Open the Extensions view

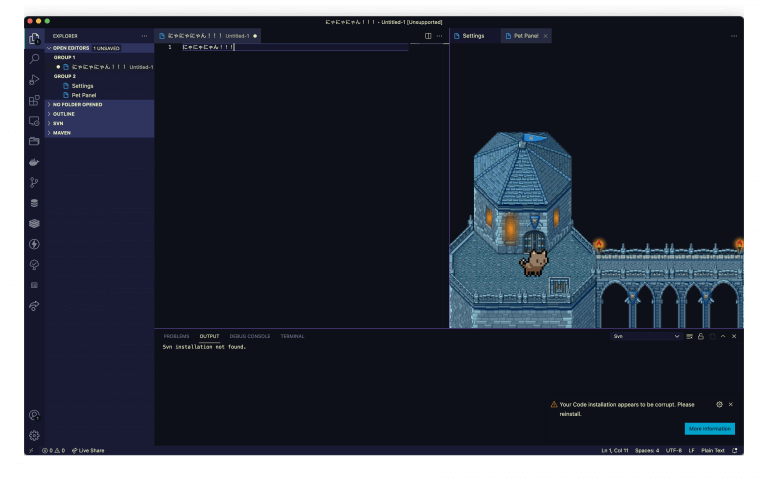coord(34,100)
